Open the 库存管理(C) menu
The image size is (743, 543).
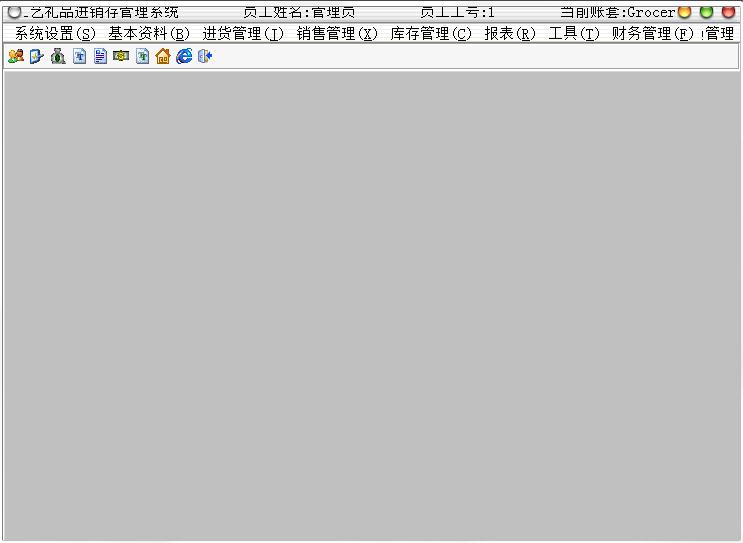click(431, 34)
